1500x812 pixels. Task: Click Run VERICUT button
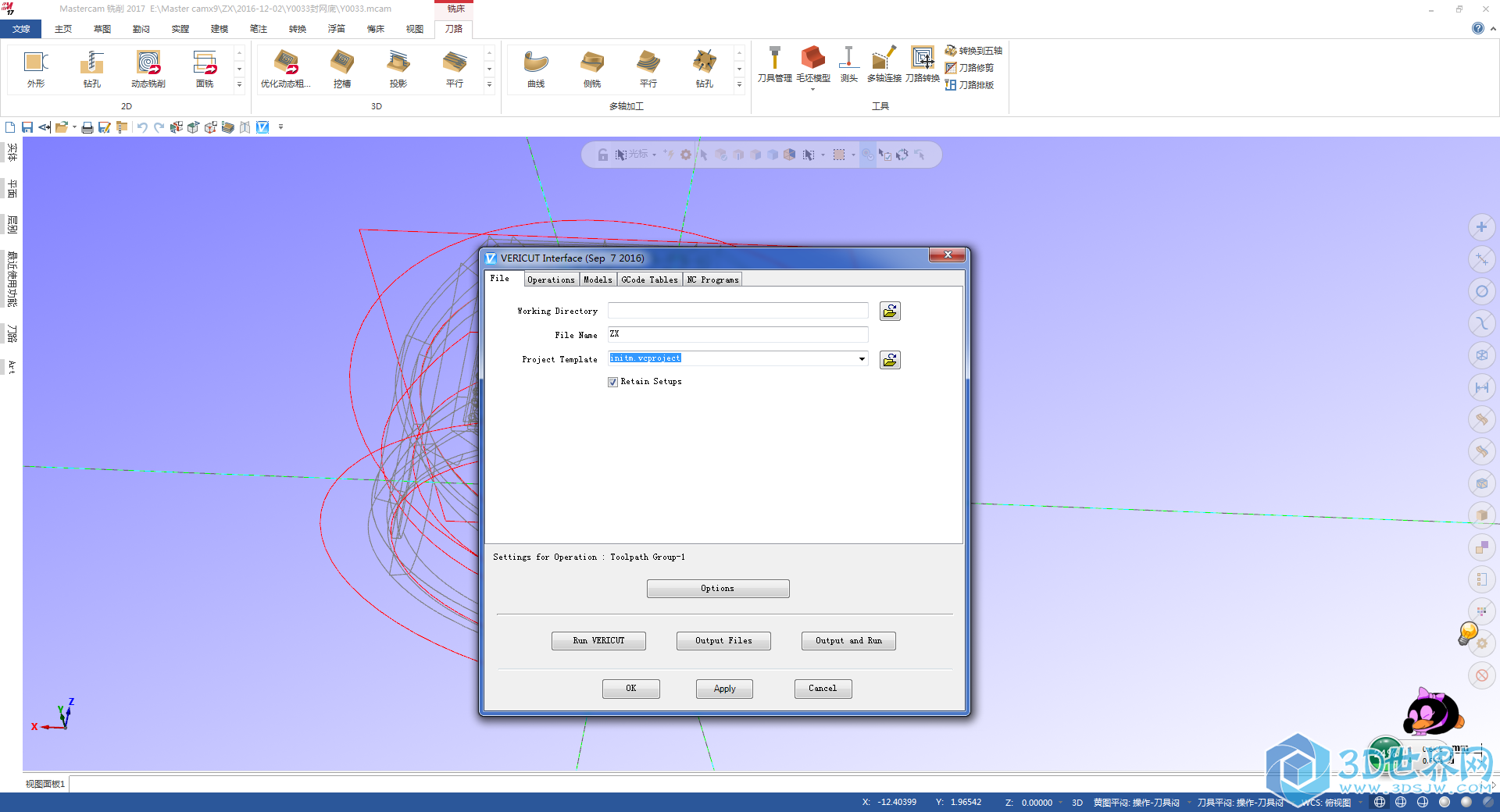click(x=598, y=641)
